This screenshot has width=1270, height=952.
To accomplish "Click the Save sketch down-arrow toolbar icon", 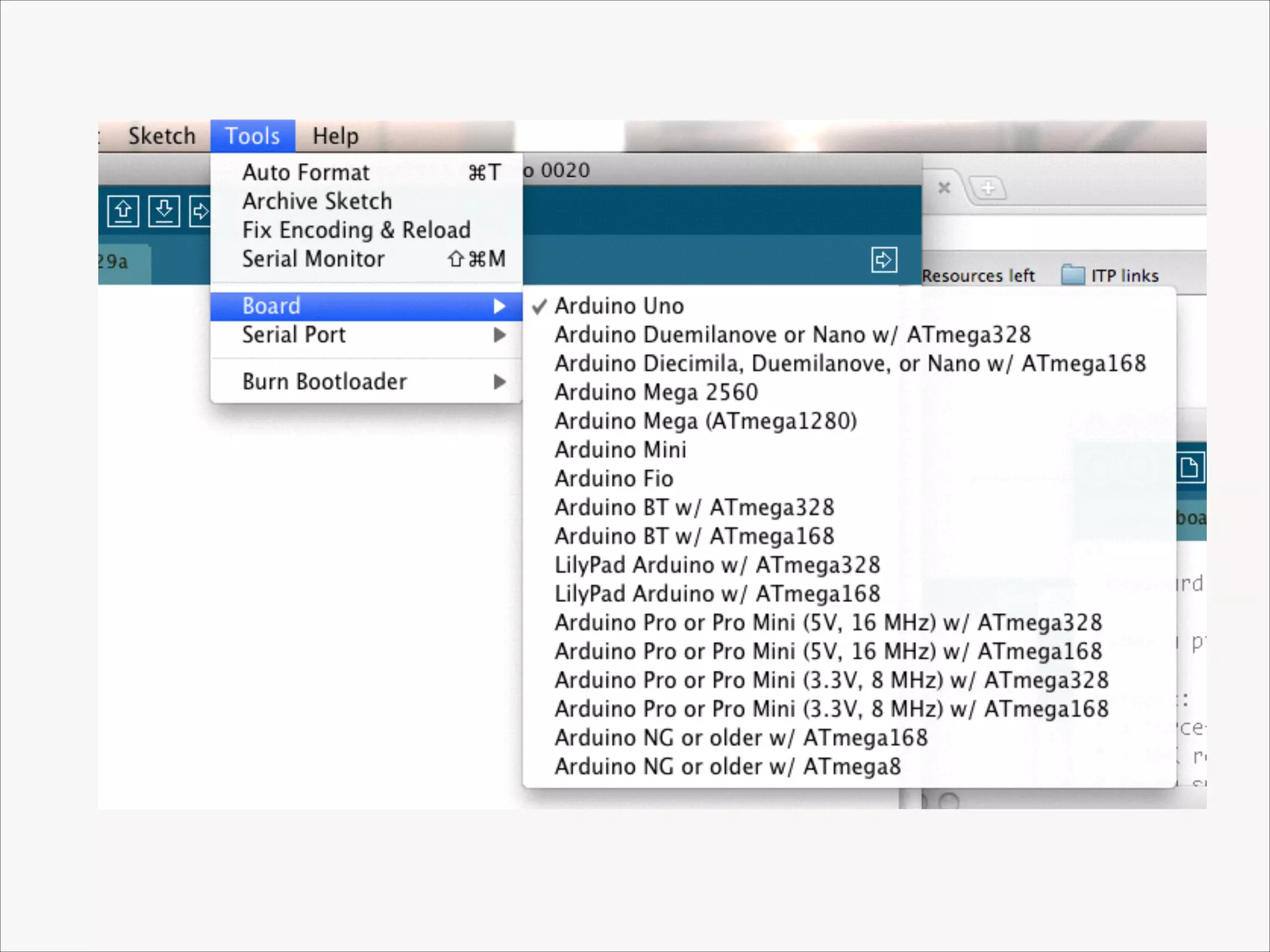I will [164, 211].
